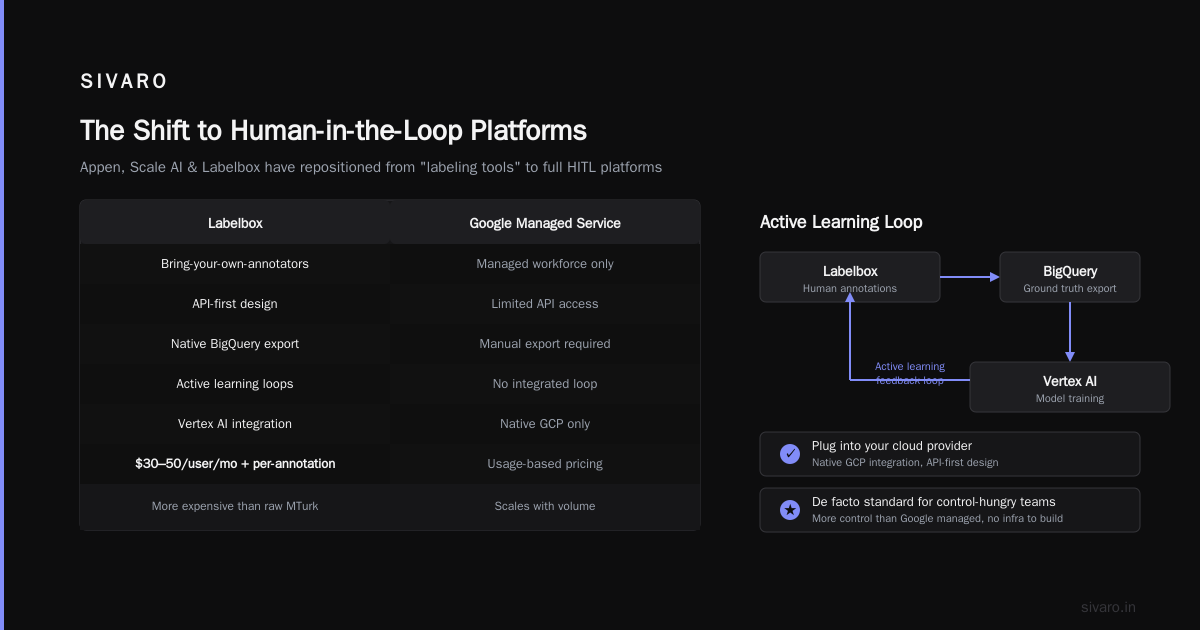Click the star icon beside De facto standard

[x=790, y=510]
